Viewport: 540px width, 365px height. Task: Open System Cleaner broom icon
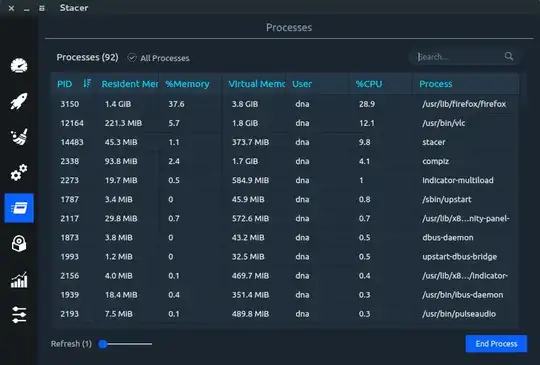point(19,137)
